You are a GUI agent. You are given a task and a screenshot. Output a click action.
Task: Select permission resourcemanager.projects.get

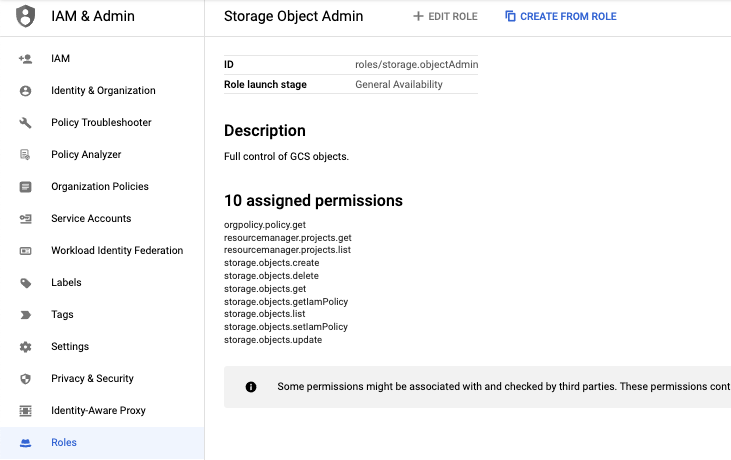pos(288,238)
